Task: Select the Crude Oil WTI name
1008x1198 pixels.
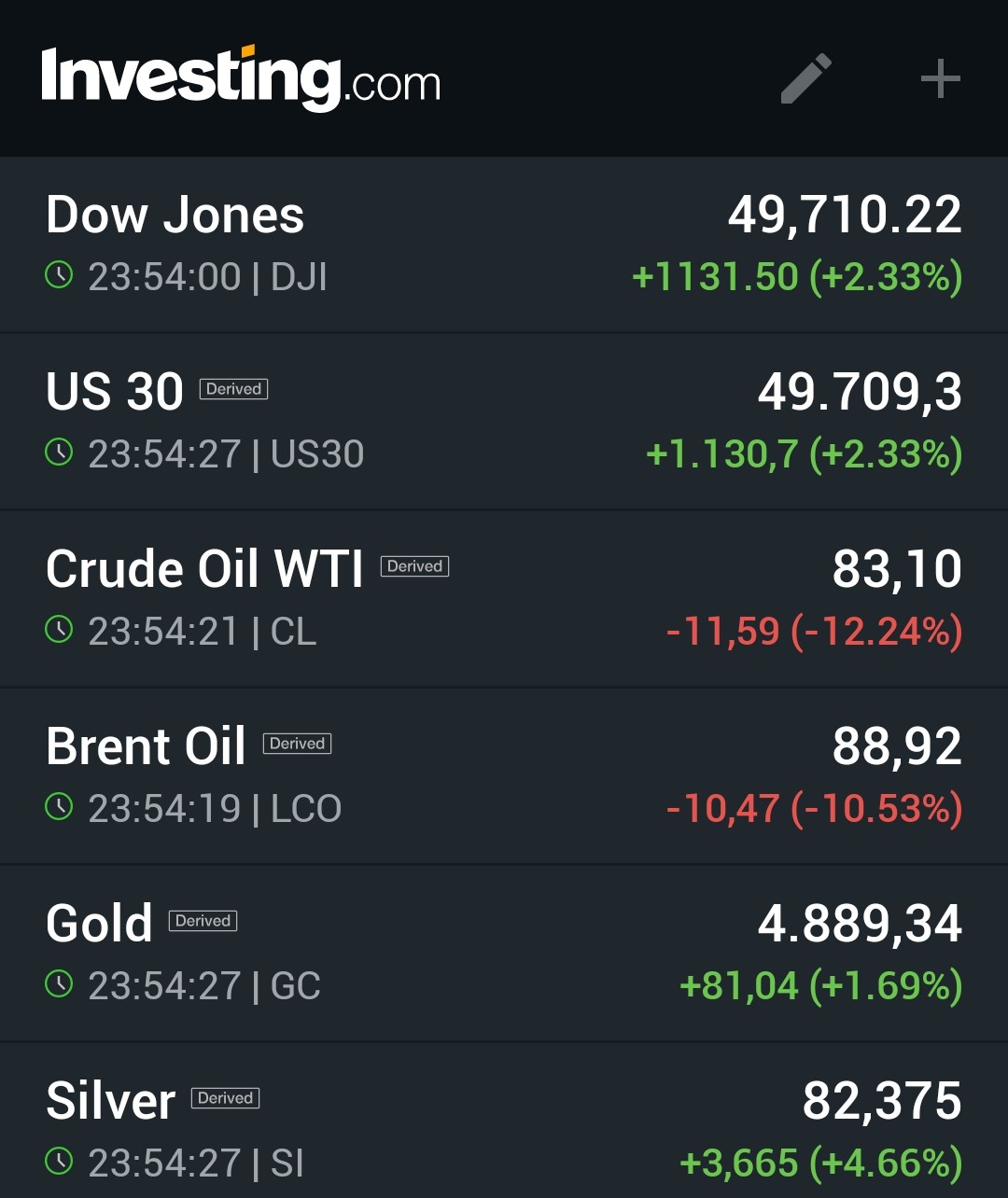Action: pyautogui.click(x=204, y=569)
